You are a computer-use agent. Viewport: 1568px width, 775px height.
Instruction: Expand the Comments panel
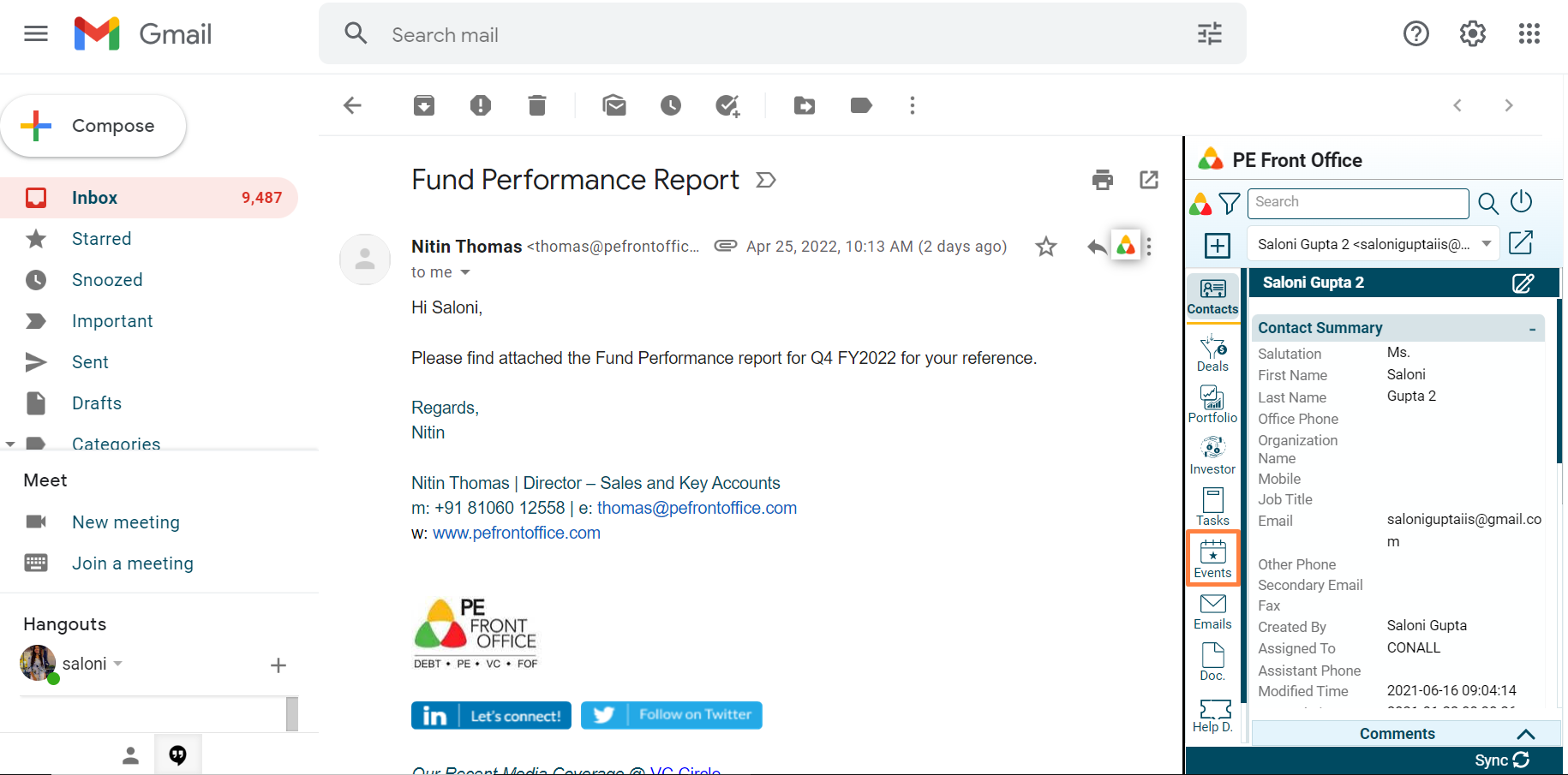(x=1525, y=734)
